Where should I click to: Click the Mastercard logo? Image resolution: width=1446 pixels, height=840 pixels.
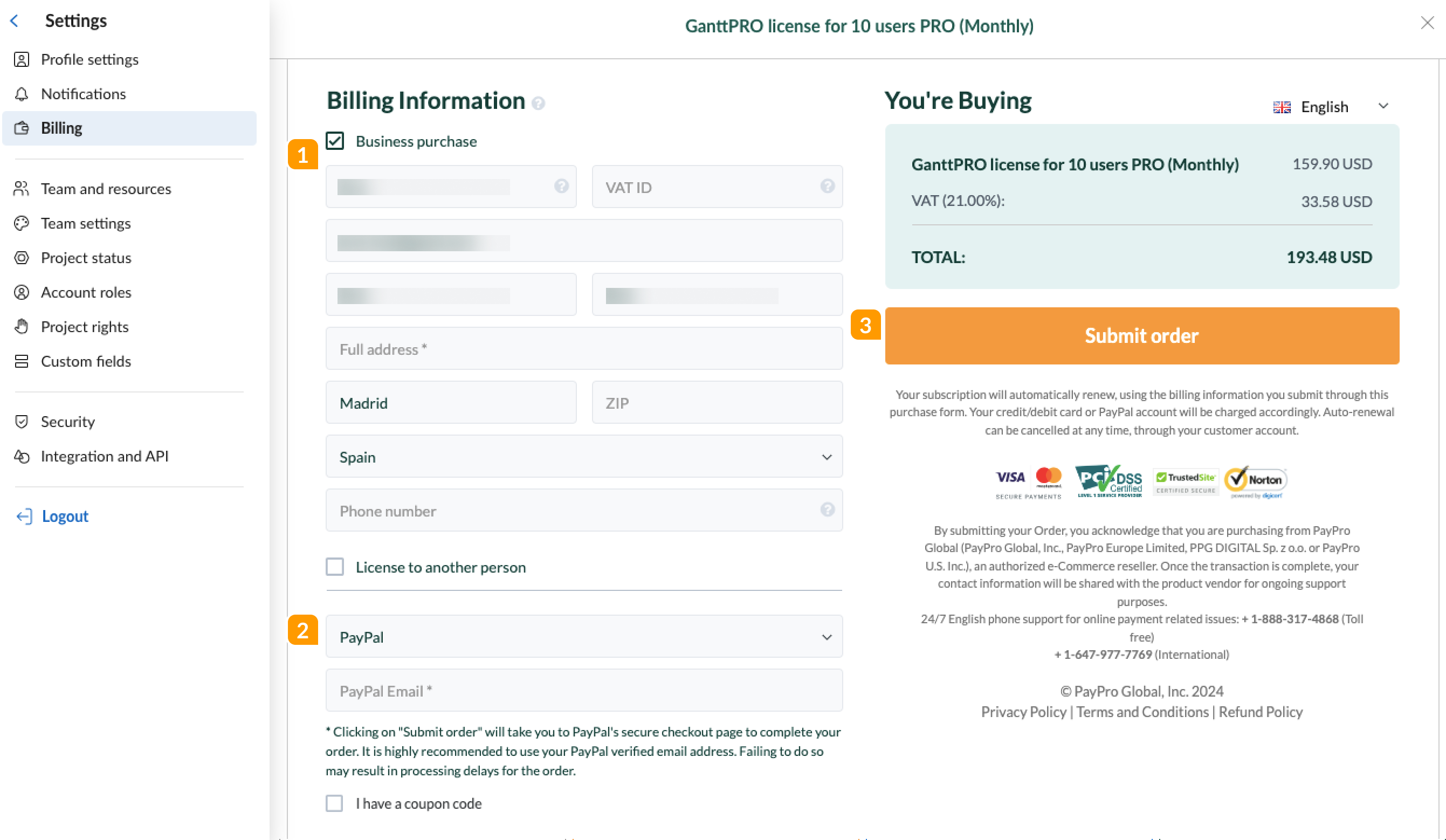(1048, 477)
